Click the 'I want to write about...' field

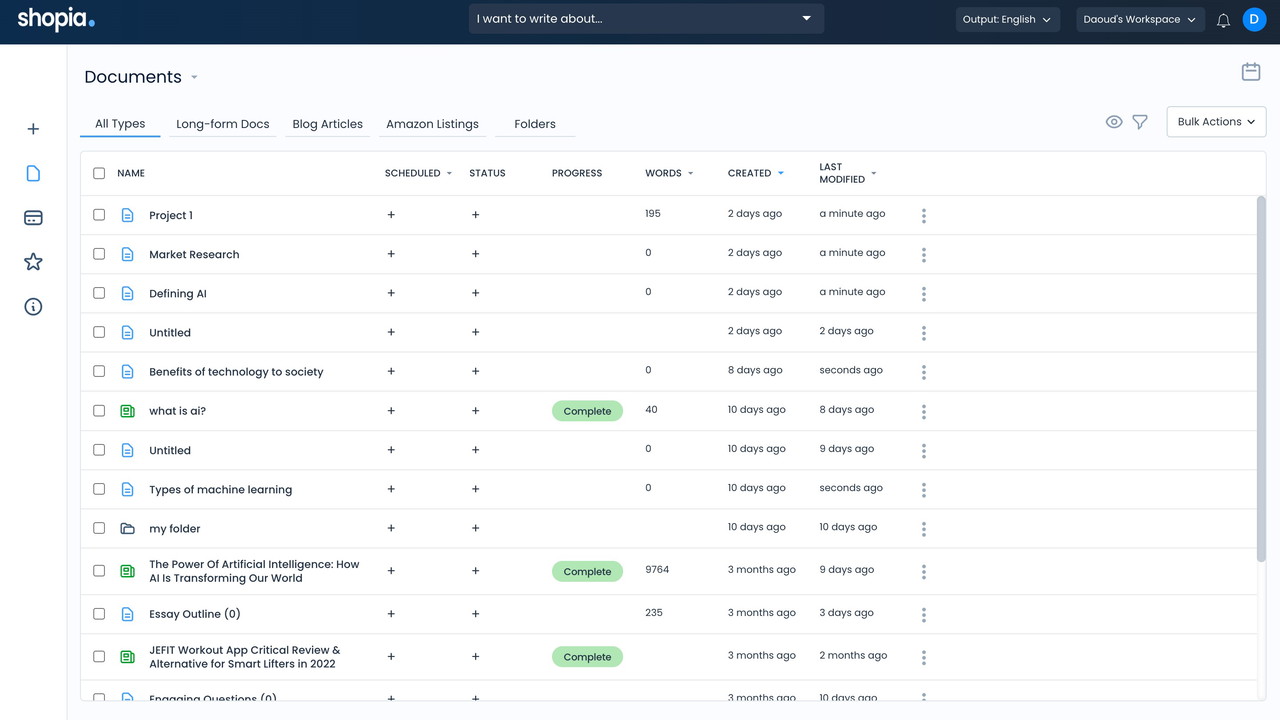(635, 18)
